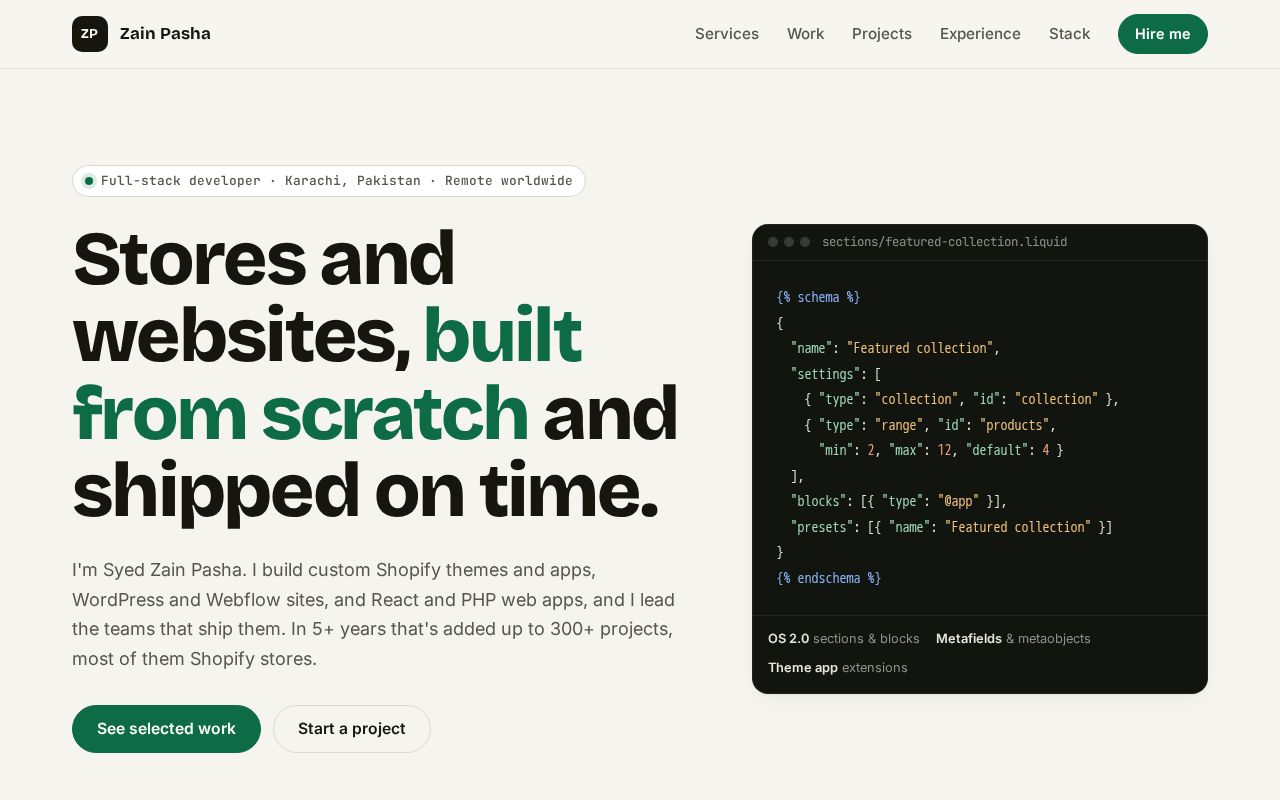
Task: Click the '"blocks"' code line
Action: point(898,501)
